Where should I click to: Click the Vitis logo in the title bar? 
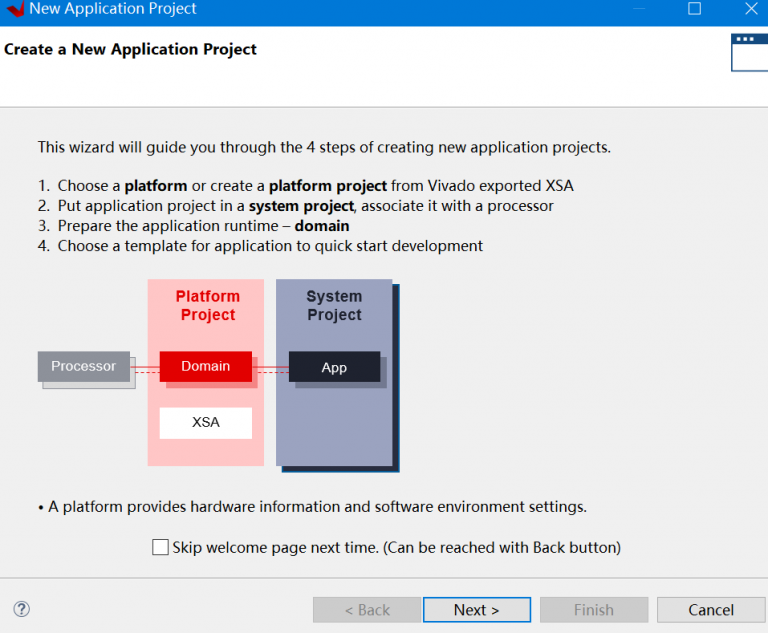click(14, 10)
